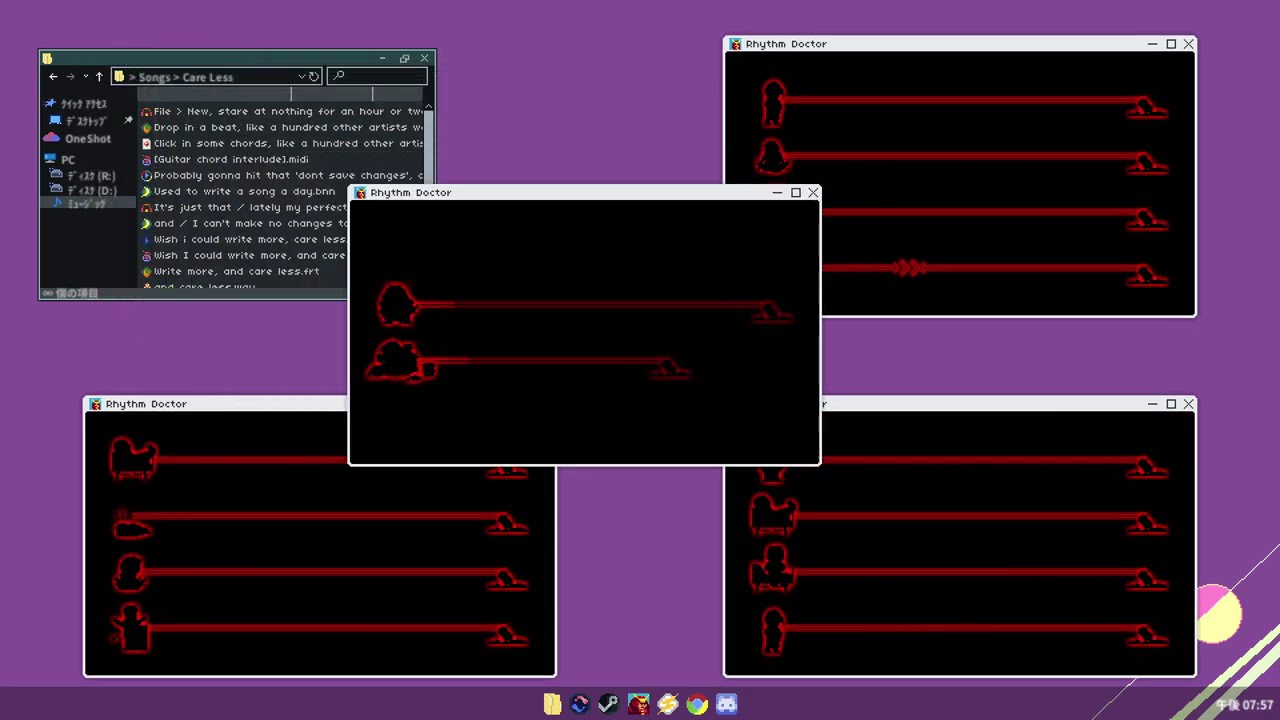Select the 'It's just that / lately' file
The height and width of the screenshot is (720, 1280).
tap(244, 207)
